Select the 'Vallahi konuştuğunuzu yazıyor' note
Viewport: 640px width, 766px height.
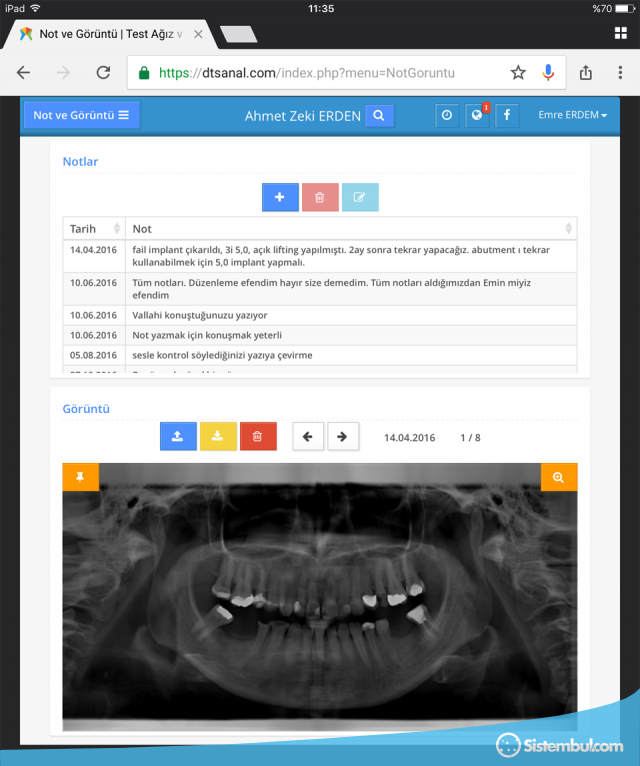[x=320, y=315]
